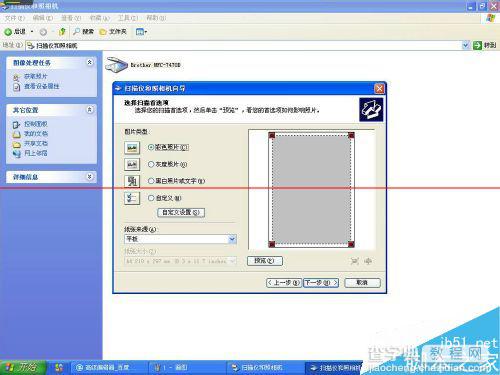Open the File menu
Viewport: 500px width, 375px height.
click(15, 18)
